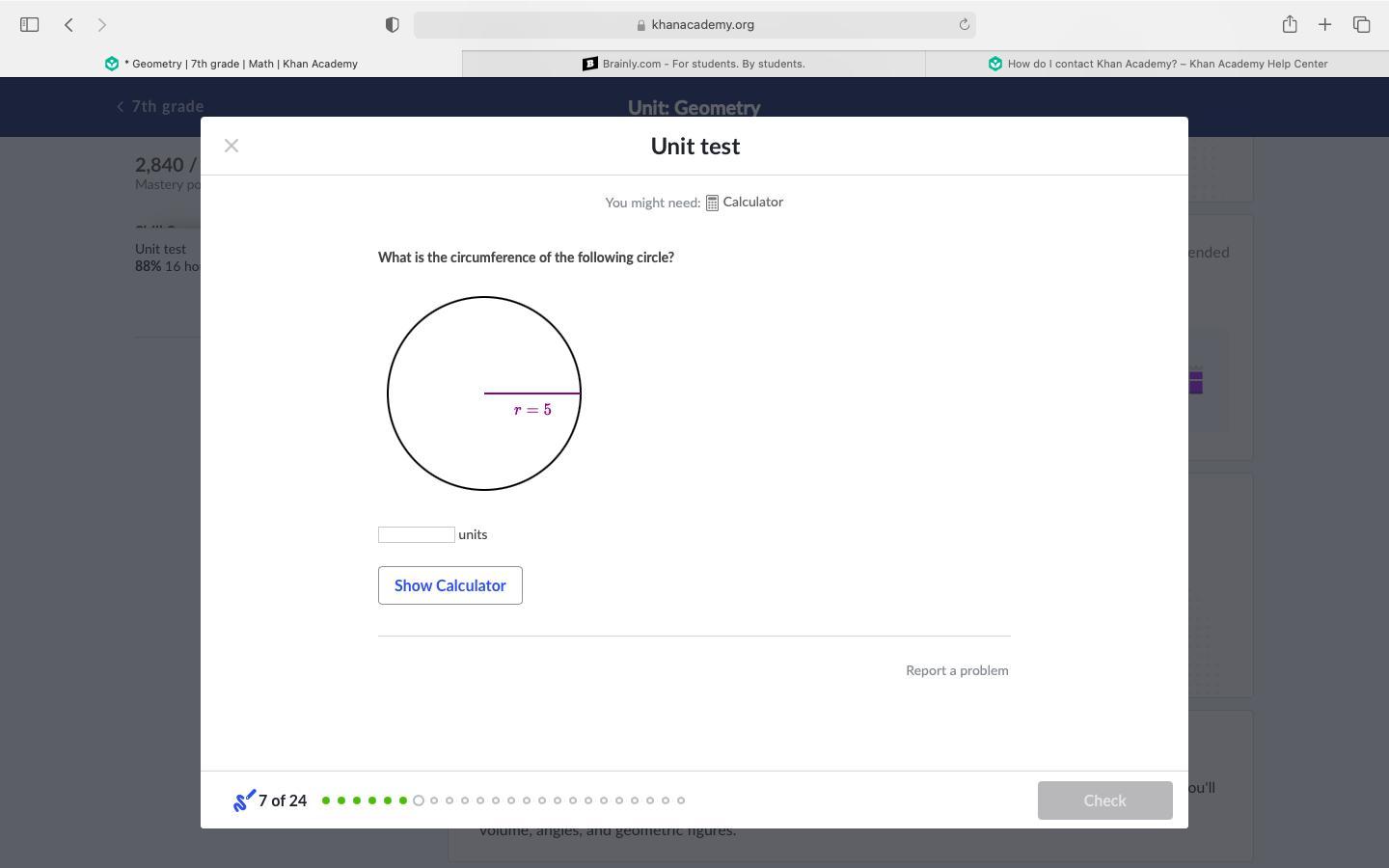This screenshot has height=868, width=1389.
Task: Open the privacy shield report
Action: pos(392,24)
